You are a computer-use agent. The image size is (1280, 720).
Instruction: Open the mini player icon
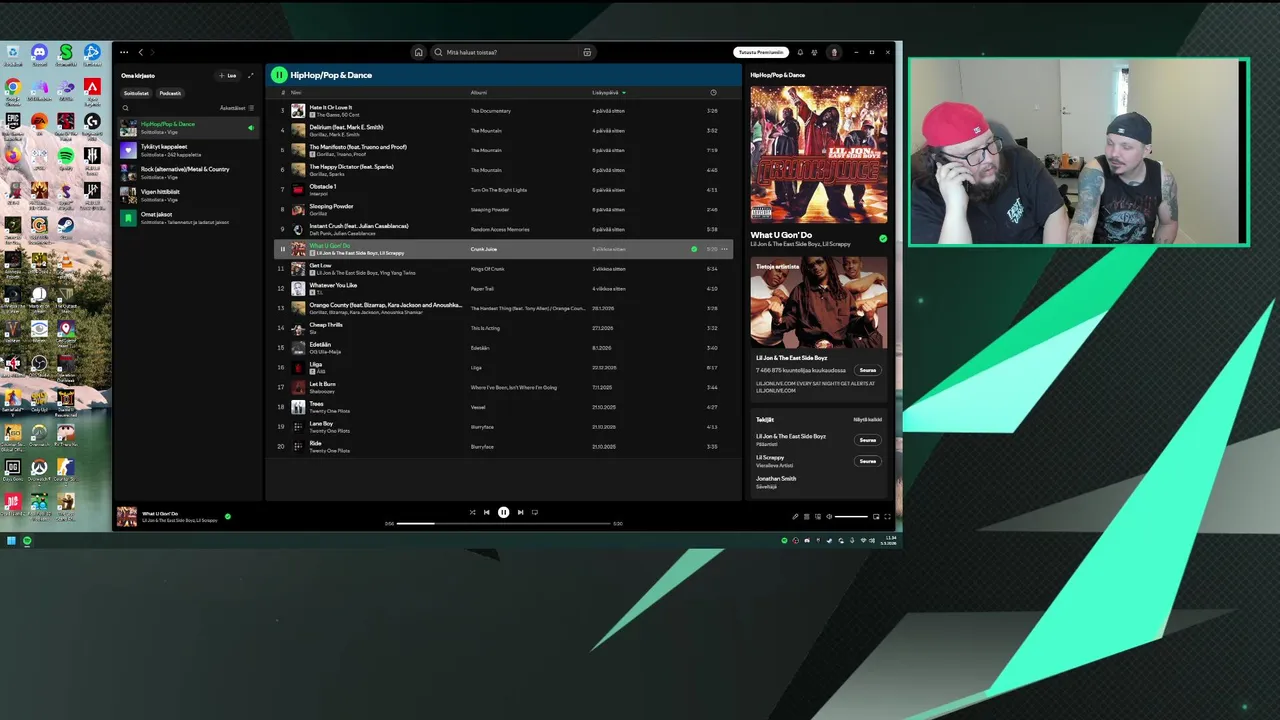[x=876, y=516]
